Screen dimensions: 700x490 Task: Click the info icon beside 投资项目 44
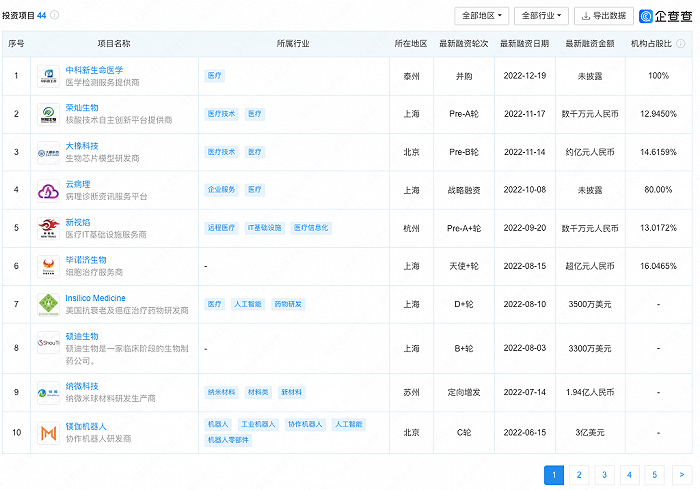(55, 16)
